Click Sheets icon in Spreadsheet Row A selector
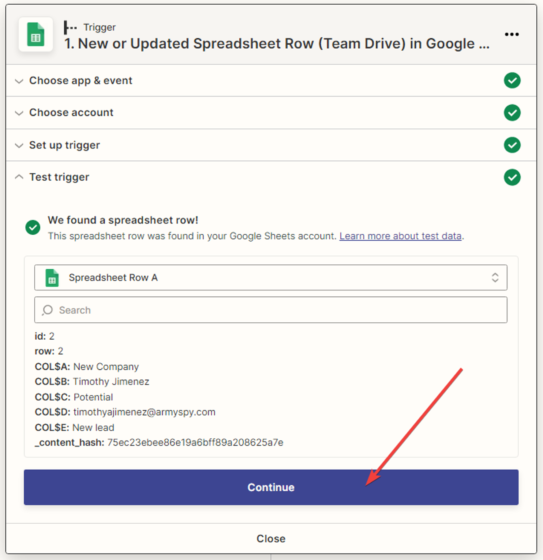Screen dimensions: 543x560 pyautogui.click(x=52, y=278)
